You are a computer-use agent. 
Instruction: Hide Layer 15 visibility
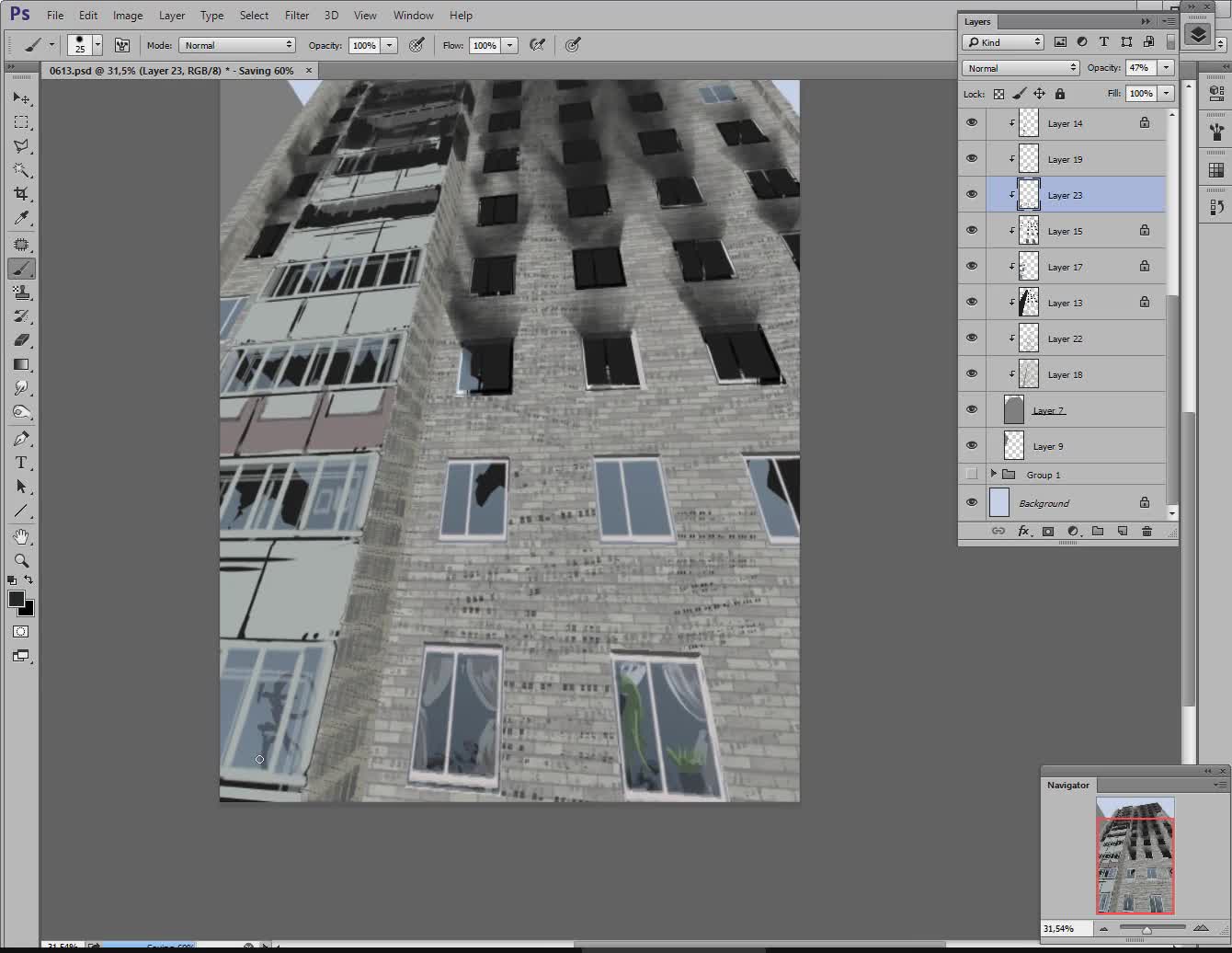pyautogui.click(x=972, y=230)
